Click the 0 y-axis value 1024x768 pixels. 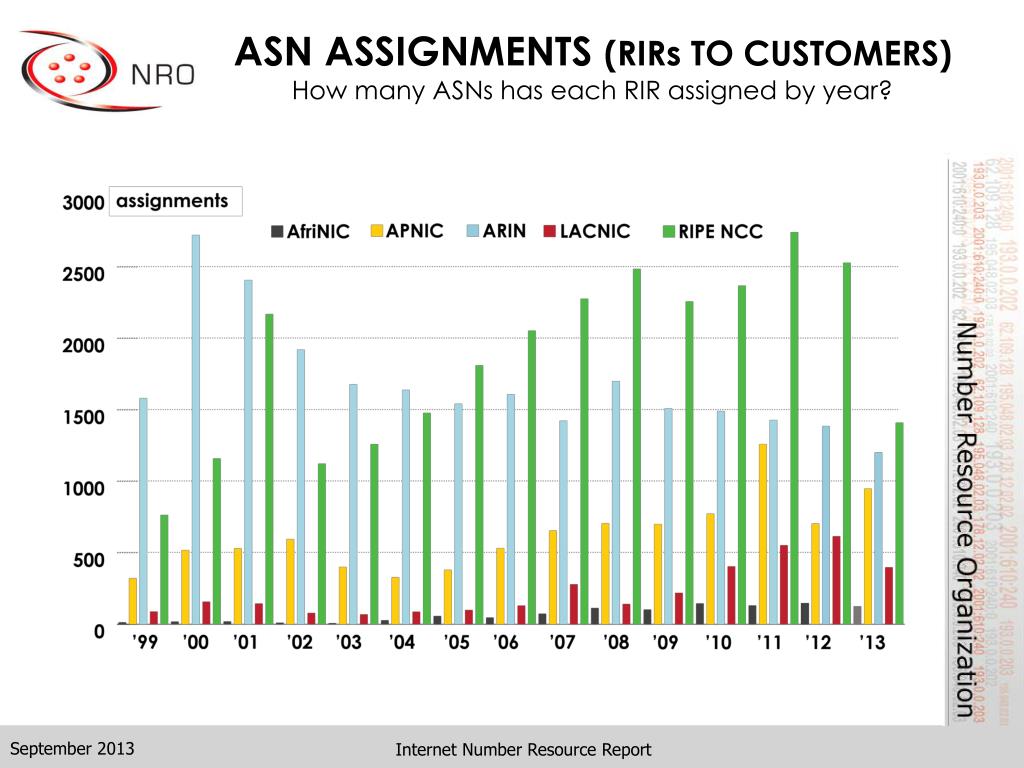coord(99,631)
